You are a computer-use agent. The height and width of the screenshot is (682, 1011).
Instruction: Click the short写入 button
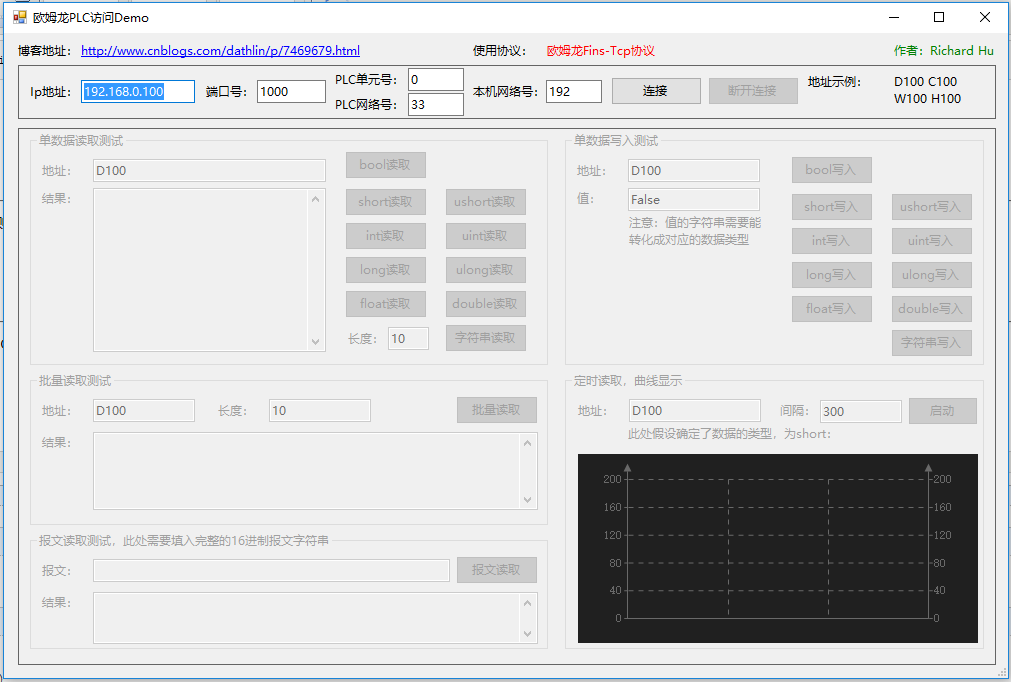coord(832,207)
